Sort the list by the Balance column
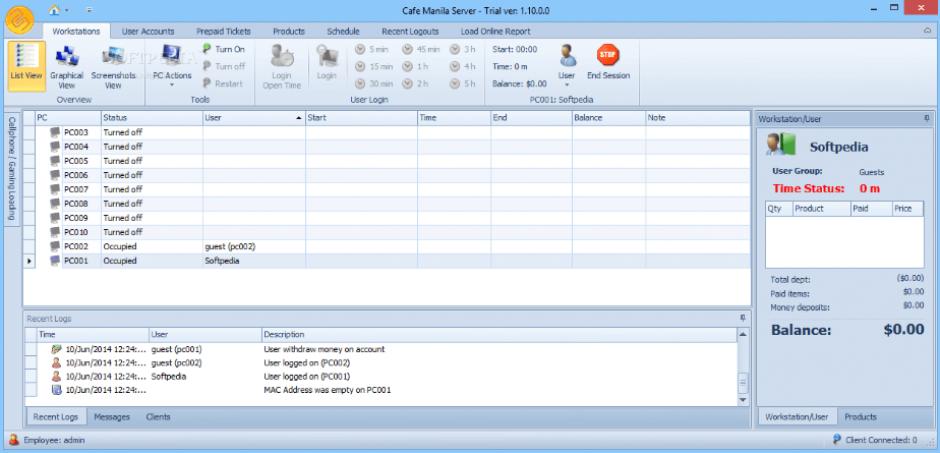The width and height of the screenshot is (940, 453). [608, 118]
